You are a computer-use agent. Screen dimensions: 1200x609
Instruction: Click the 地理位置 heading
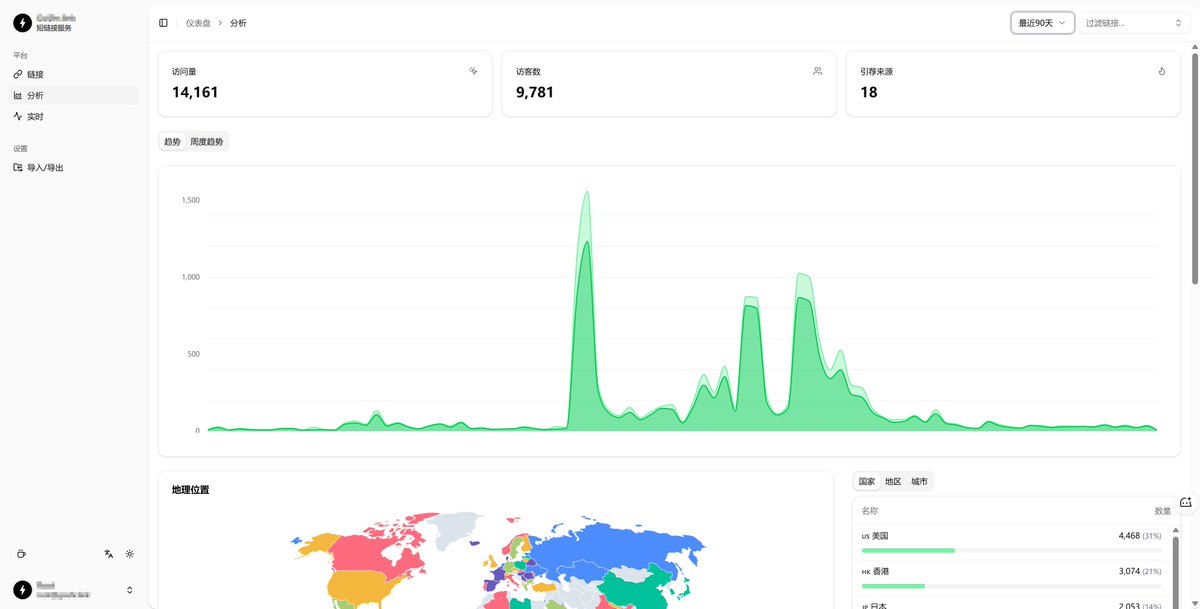click(x=190, y=490)
